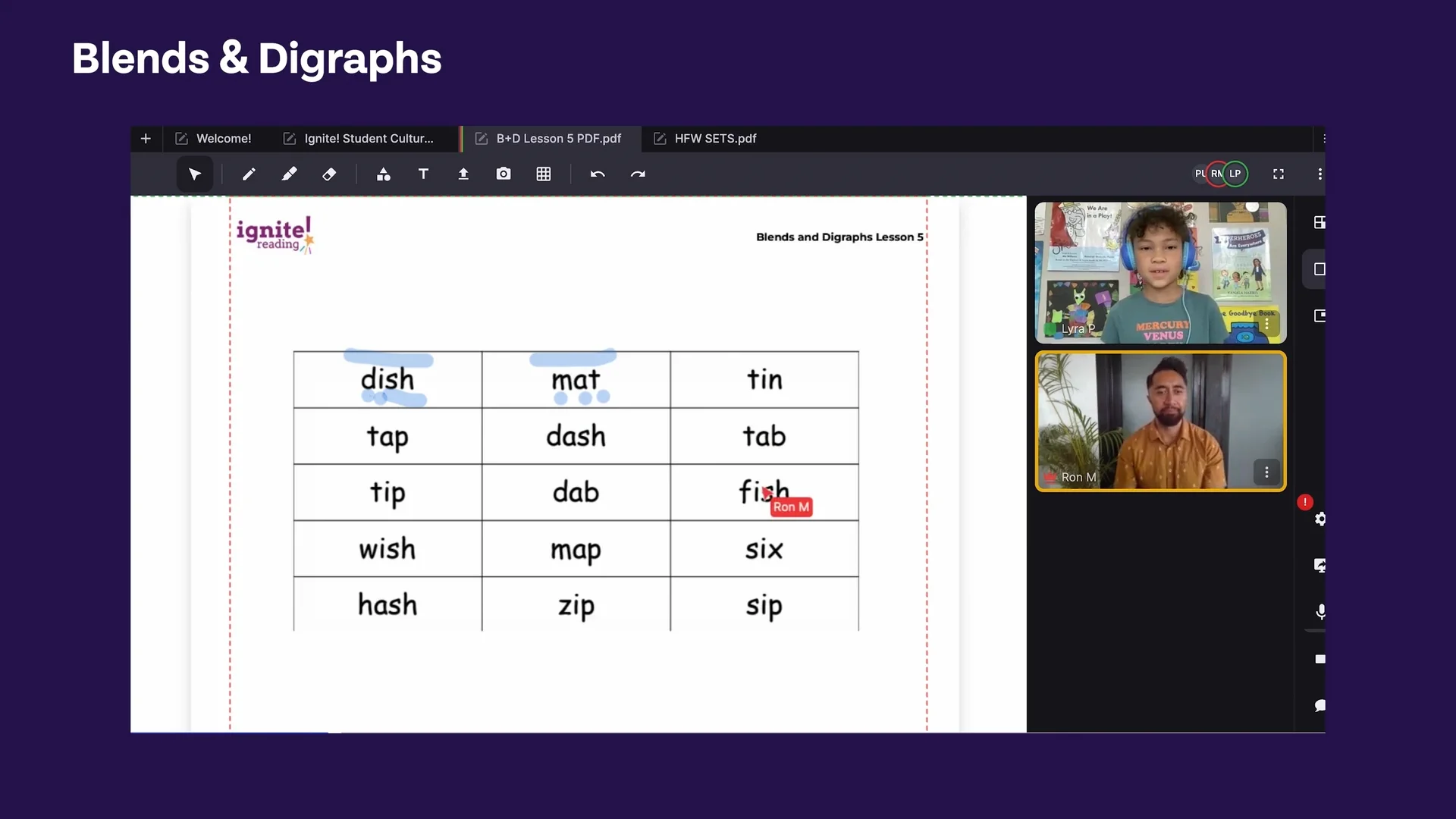Select the Text insertion tool
The width and height of the screenshot is (1456, 819).
[x=423, y=174]
